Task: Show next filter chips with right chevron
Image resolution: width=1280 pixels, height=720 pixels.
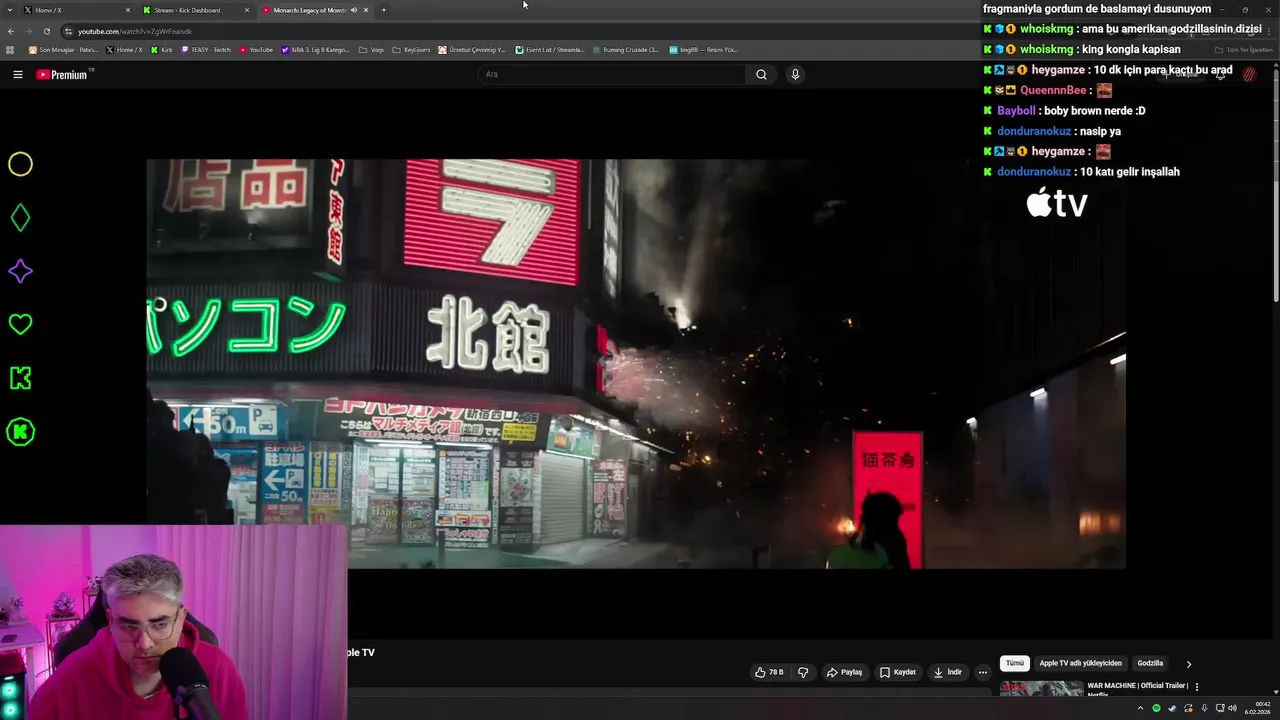Action: (1189, 663)
